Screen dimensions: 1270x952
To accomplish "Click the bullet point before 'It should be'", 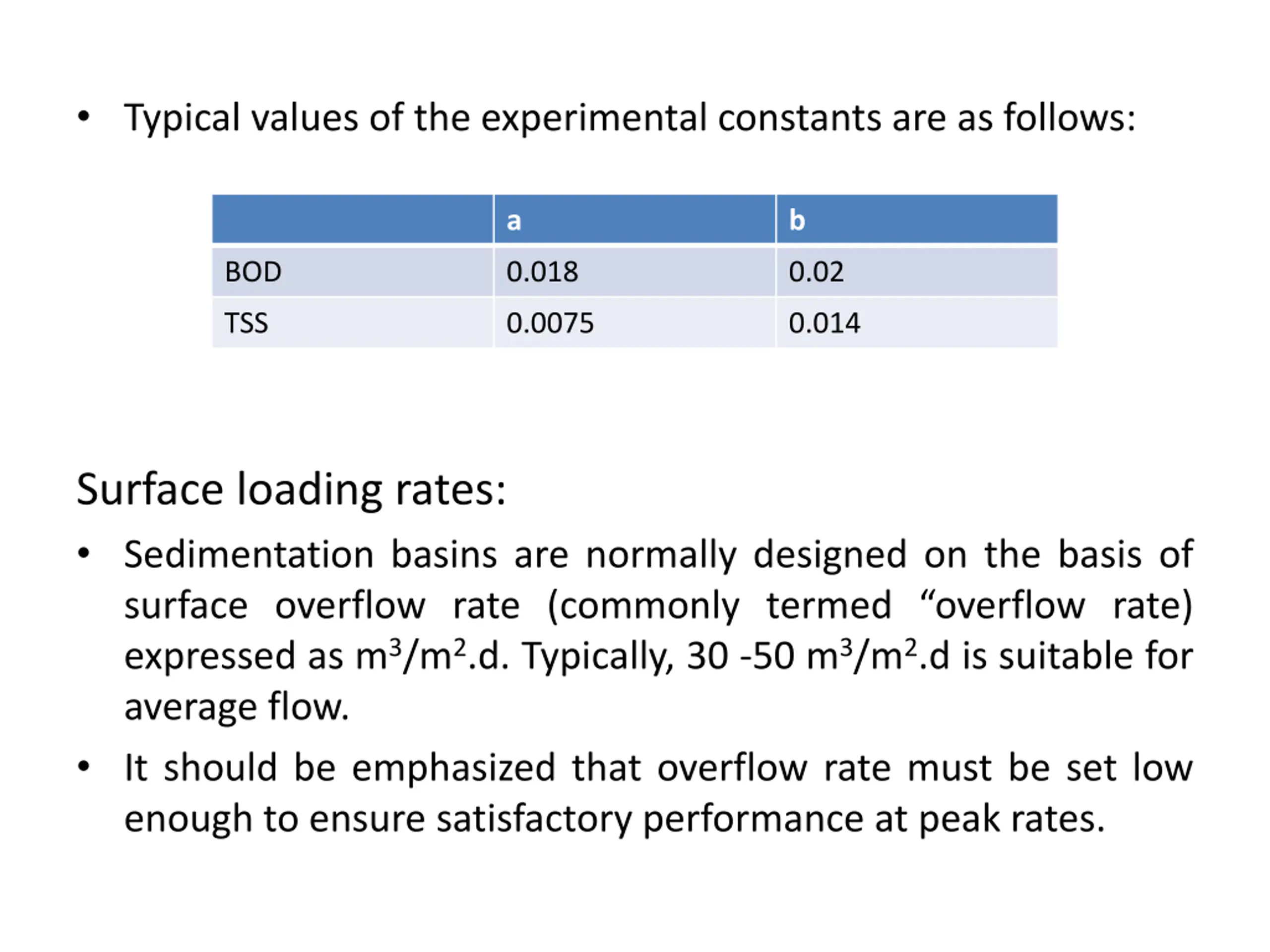I will [84, 767].
